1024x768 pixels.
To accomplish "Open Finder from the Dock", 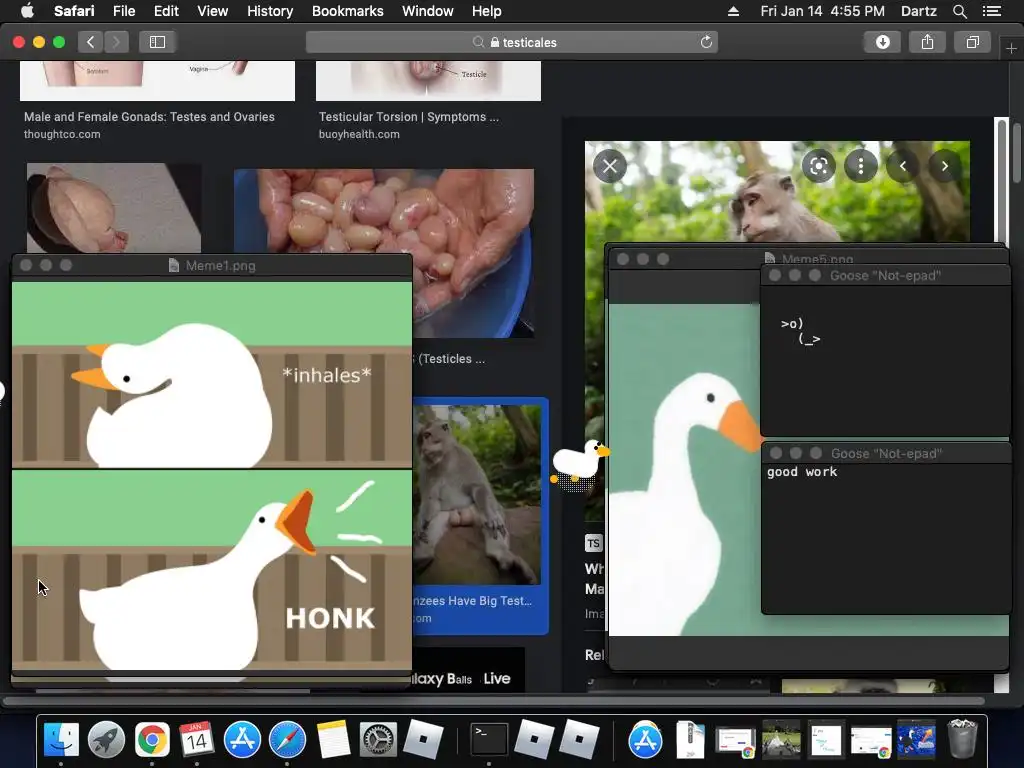I will (x=61, y=740).
